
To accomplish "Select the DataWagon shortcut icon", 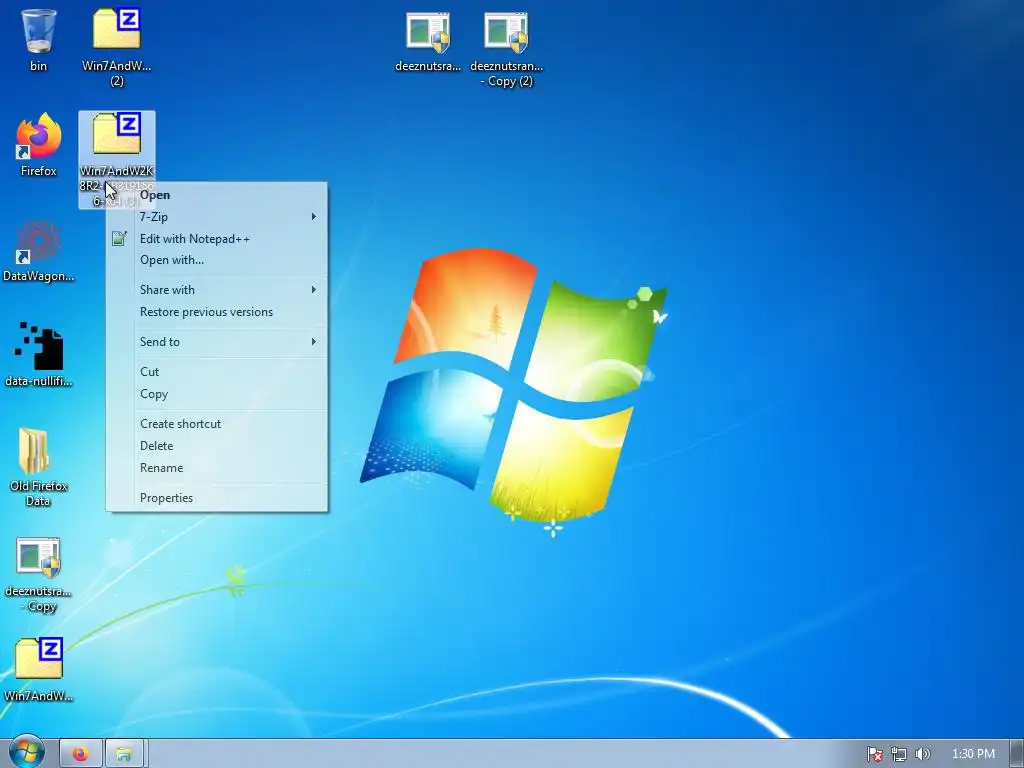I will coord(39,251).
